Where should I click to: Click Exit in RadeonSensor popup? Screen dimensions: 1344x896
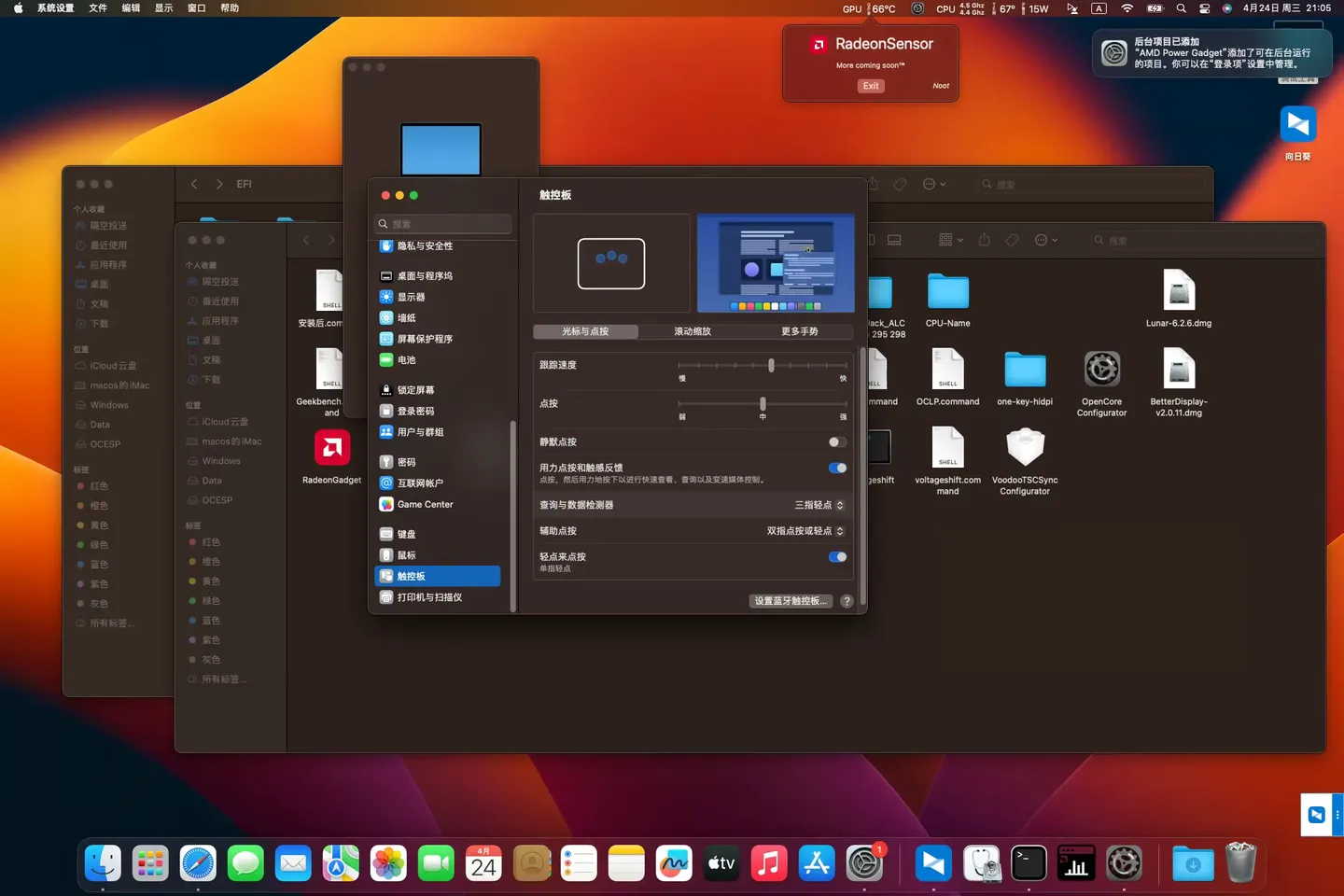click(x=870, y=86)
